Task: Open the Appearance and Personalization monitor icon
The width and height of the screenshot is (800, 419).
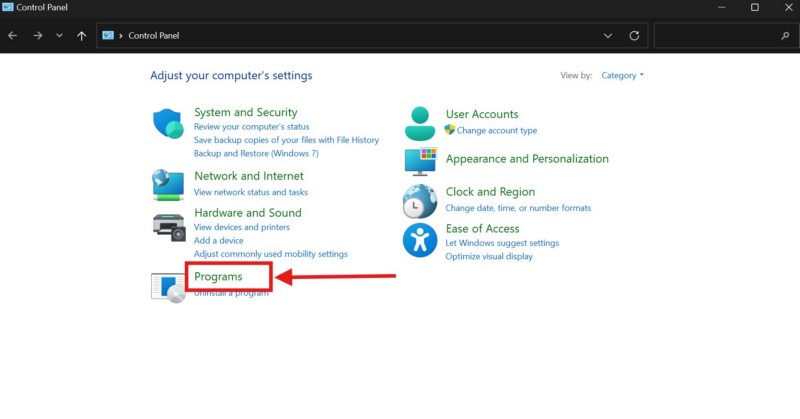Action: pyautogui.click(x=420, y=160)
